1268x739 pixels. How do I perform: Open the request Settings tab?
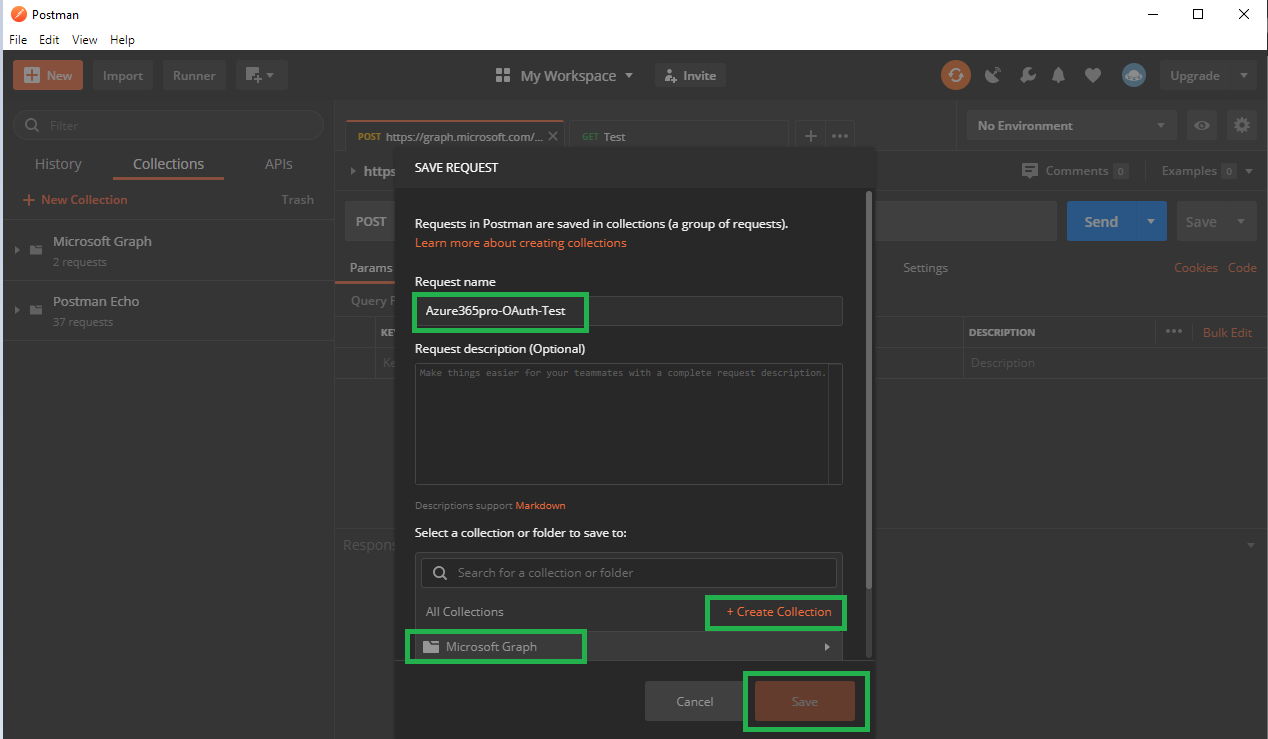click(x=925, y=268)
